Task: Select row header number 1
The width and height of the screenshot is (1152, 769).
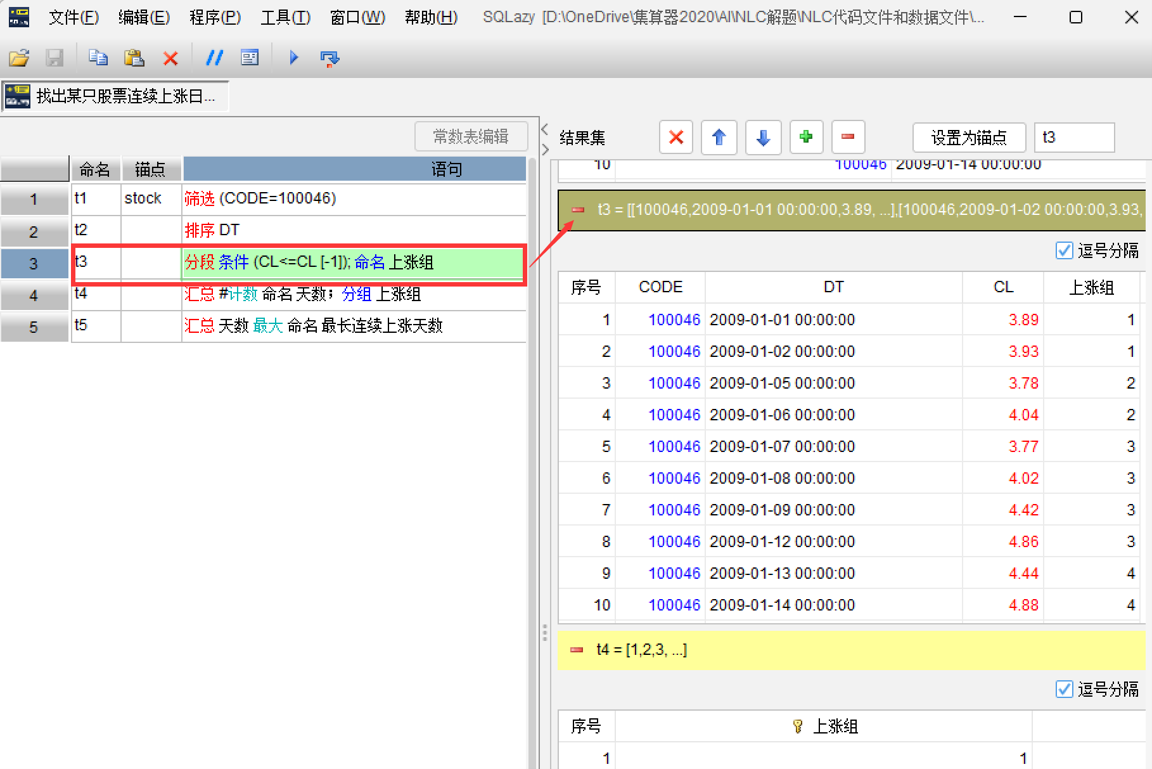Action: (35, 199)
